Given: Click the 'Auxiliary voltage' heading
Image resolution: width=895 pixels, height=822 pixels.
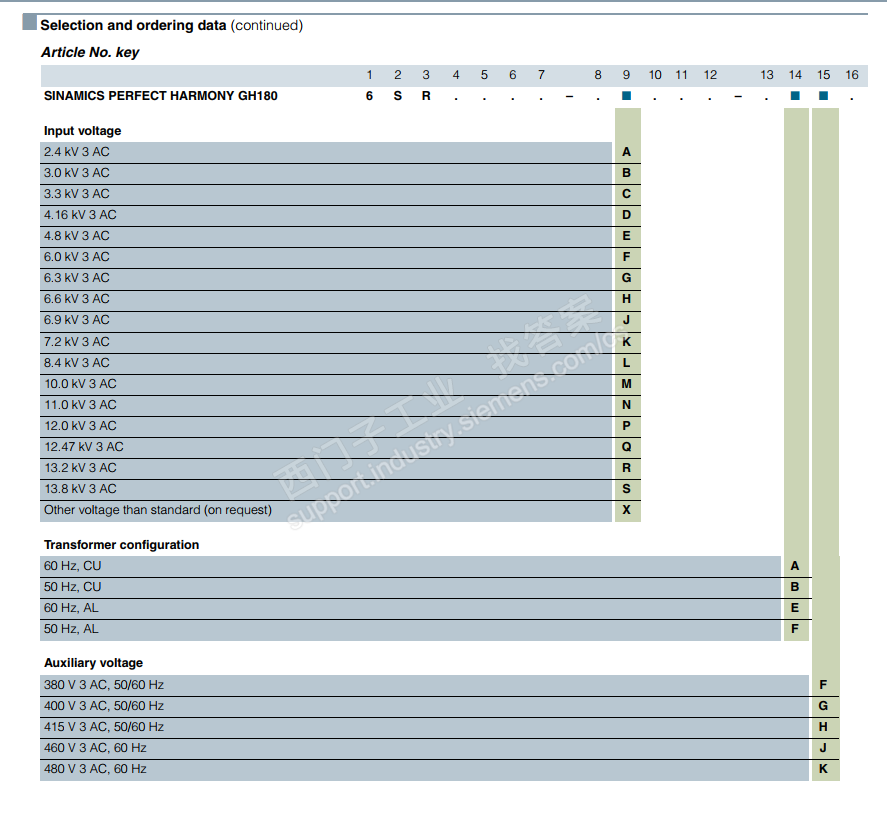Looking at the screenshot, I should (94, 663).
